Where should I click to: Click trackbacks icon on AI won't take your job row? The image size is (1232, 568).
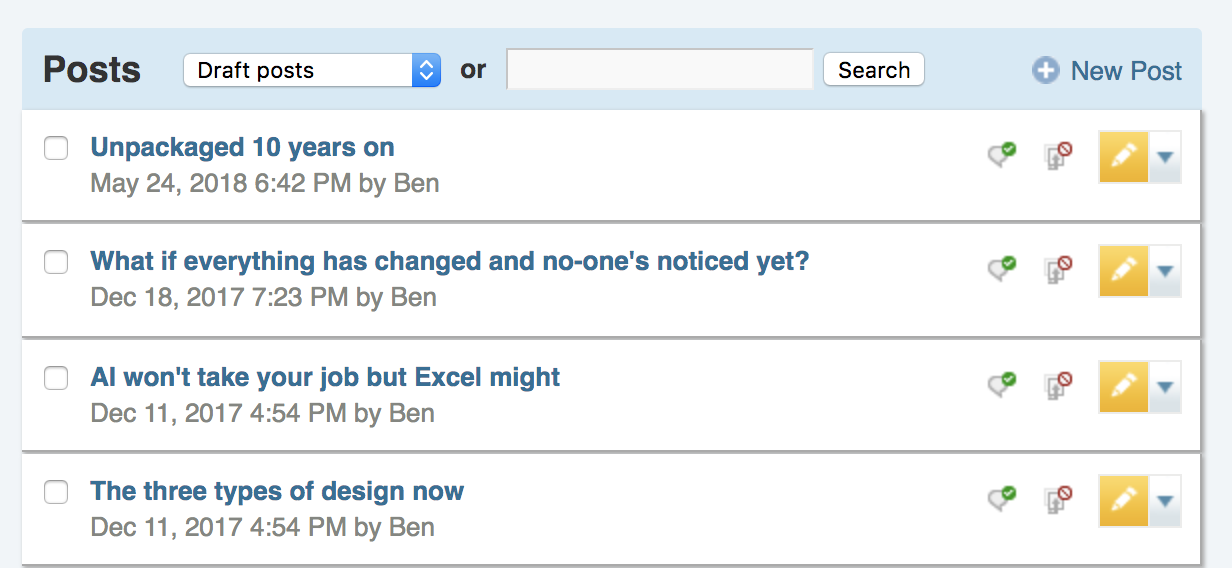1058,385
